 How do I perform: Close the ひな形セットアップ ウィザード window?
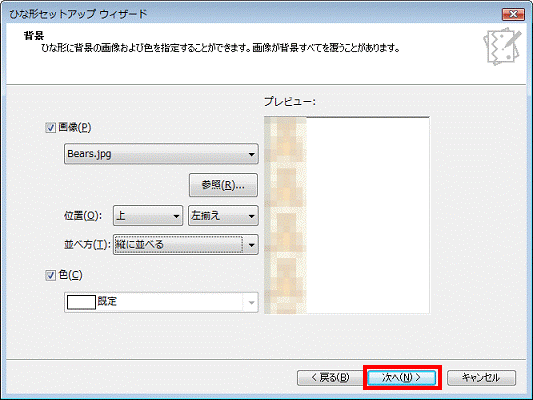513,14
